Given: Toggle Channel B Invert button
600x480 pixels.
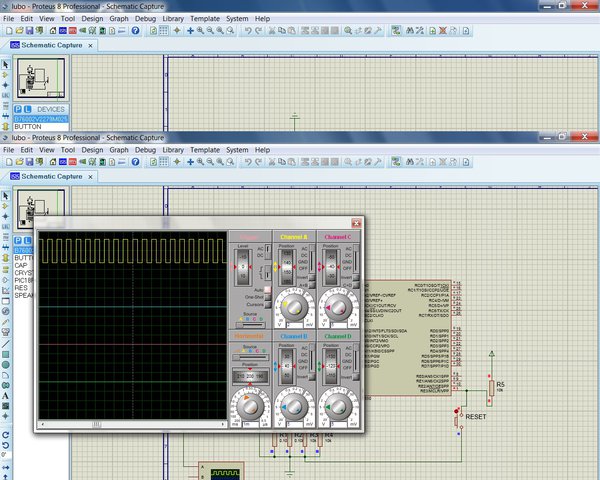Looking at the screenshot, I should [312, 377].
